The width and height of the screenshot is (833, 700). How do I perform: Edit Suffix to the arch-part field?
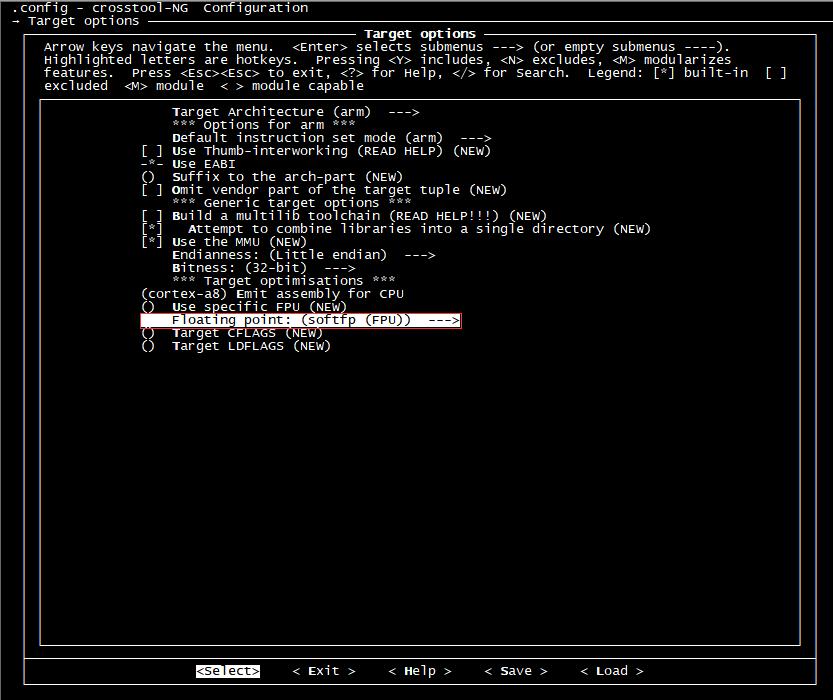pos(272,177)
